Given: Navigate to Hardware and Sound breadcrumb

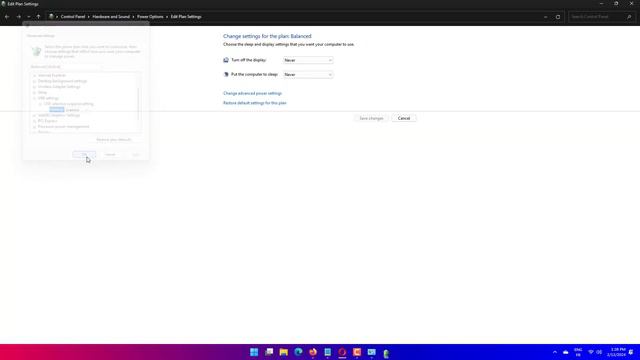Looking at the screenshot, I should coord(111,17).
